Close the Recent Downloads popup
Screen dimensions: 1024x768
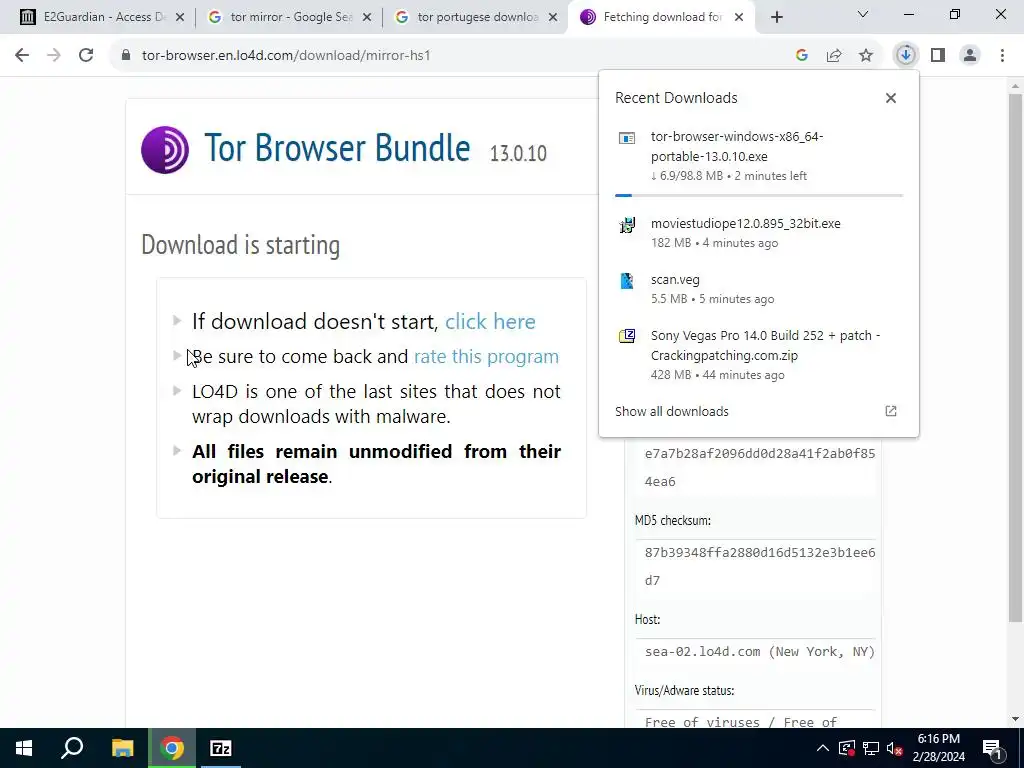[x=891, y=98]
